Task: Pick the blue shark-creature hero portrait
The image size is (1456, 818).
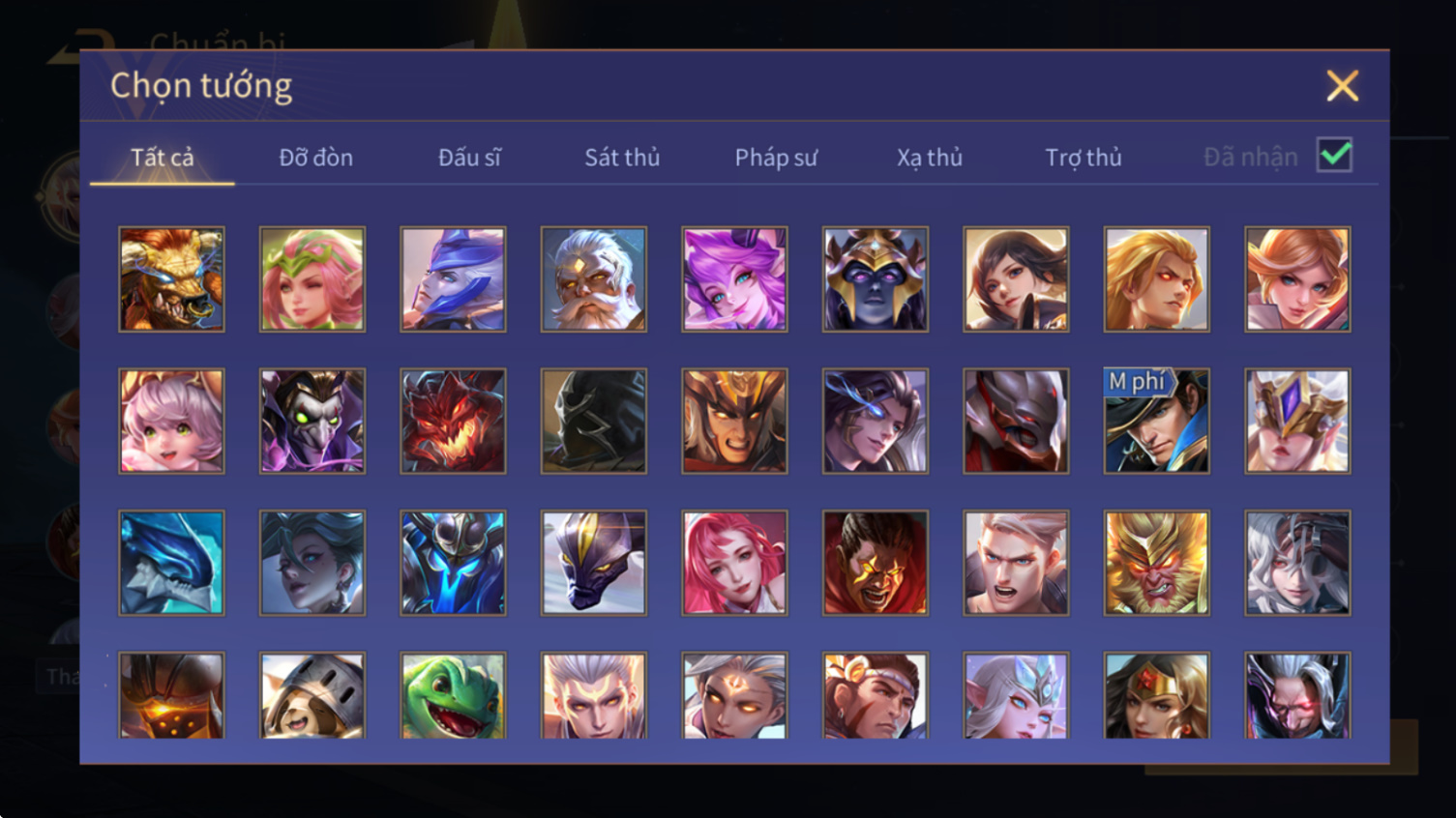Action: [171, 563]
